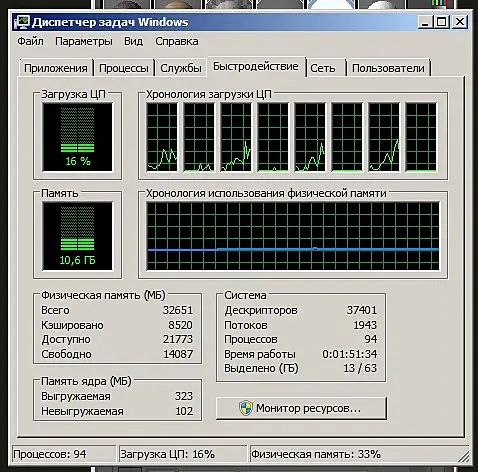Select the Быстродействие tab
Image resolution: width=478 pixels, height=472 pixels.
(x=256, y=66)
